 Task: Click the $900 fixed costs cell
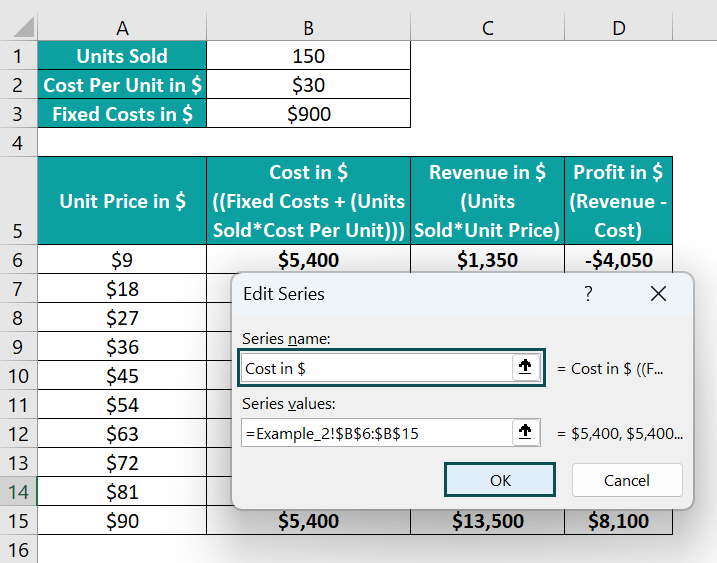[x=309, y=113]
